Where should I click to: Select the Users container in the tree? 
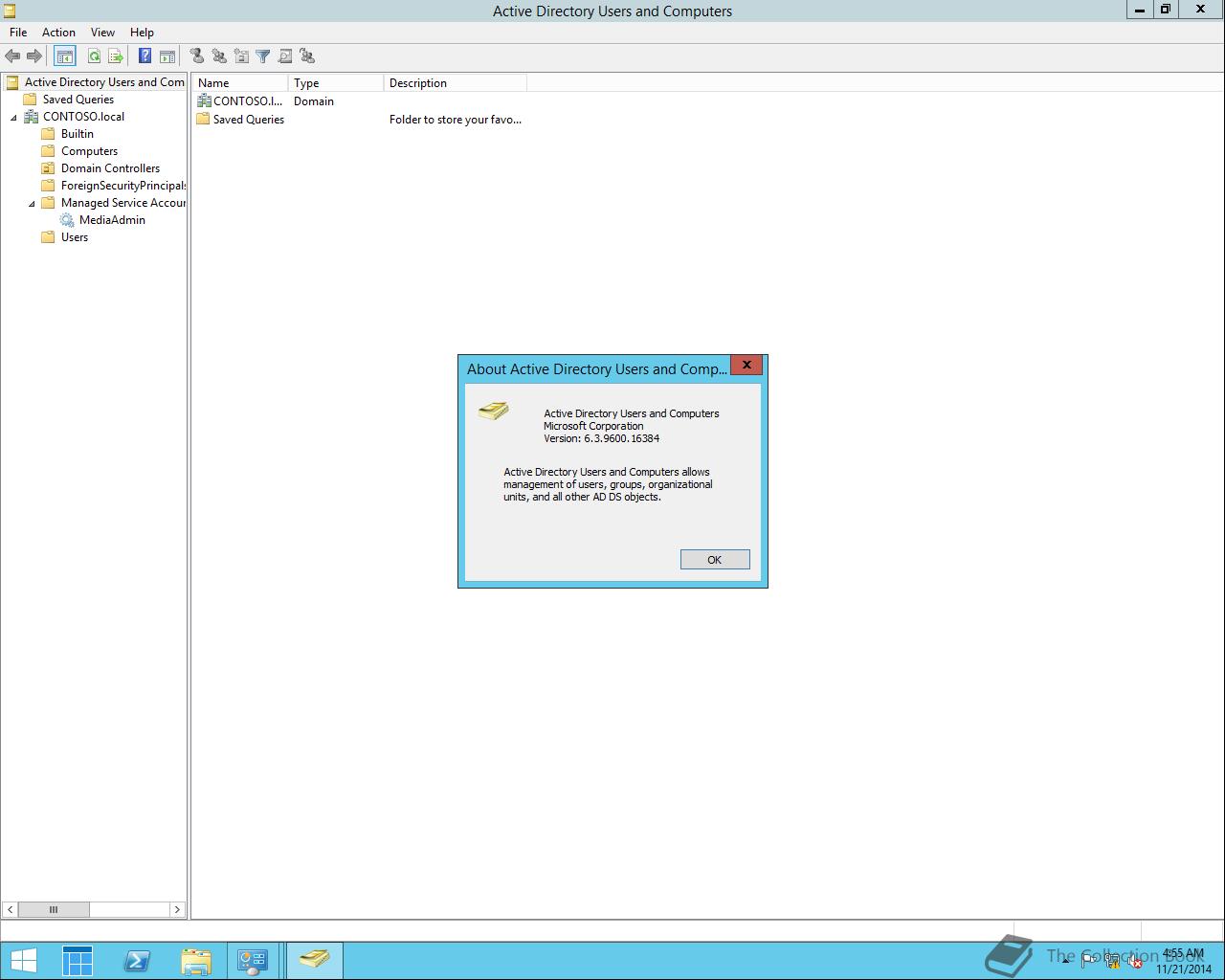(75, 237)
